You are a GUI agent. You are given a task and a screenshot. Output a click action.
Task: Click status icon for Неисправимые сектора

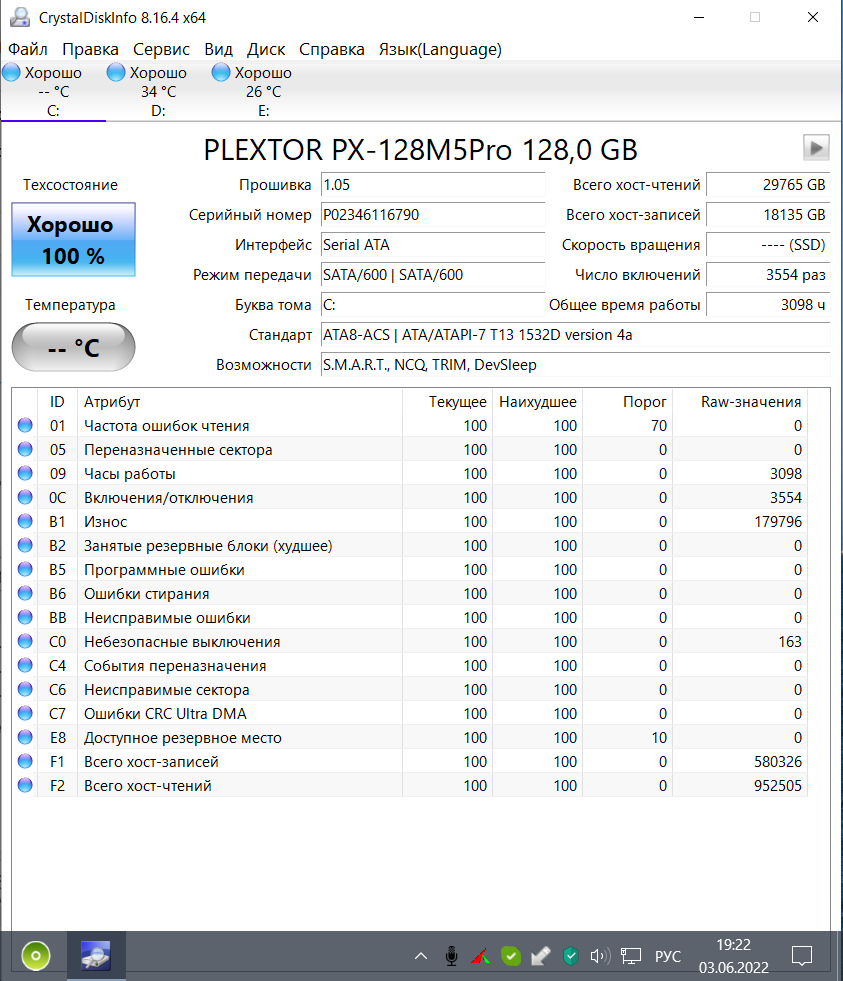point(25,689)
